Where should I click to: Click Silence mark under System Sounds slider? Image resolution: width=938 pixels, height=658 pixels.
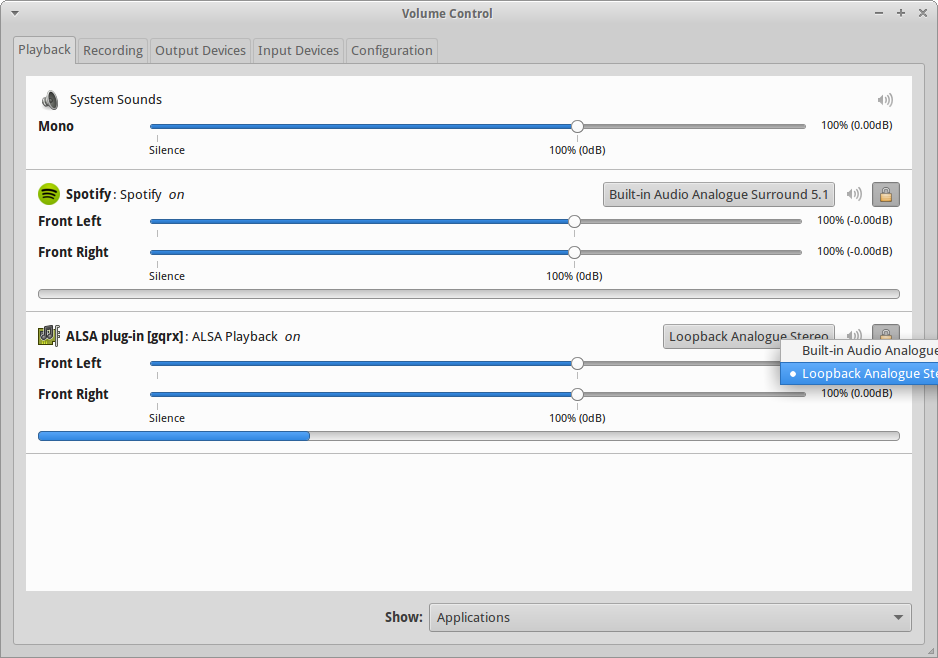coord(166,150)
